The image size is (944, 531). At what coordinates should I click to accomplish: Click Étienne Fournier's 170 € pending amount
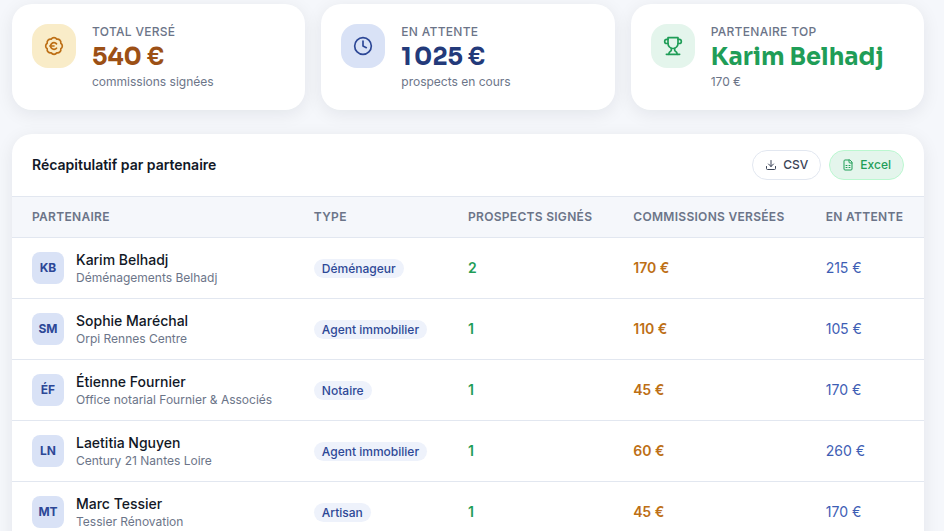pyautogui.click(x=843, y=390)
